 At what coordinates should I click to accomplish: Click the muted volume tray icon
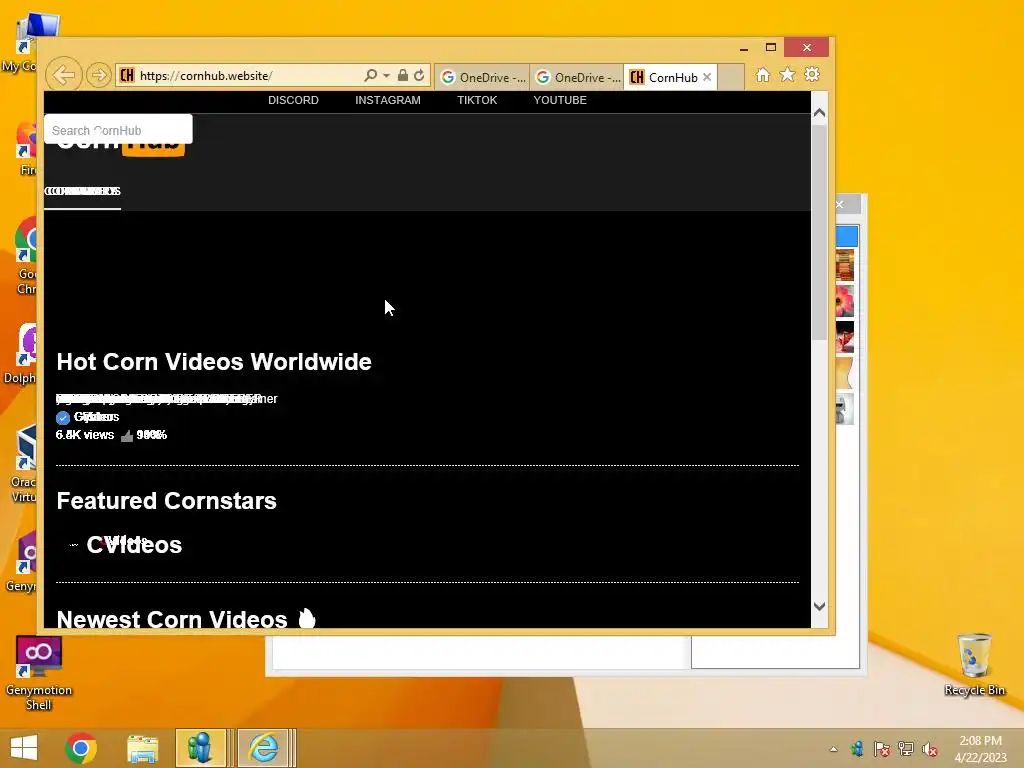coord(930,749)
